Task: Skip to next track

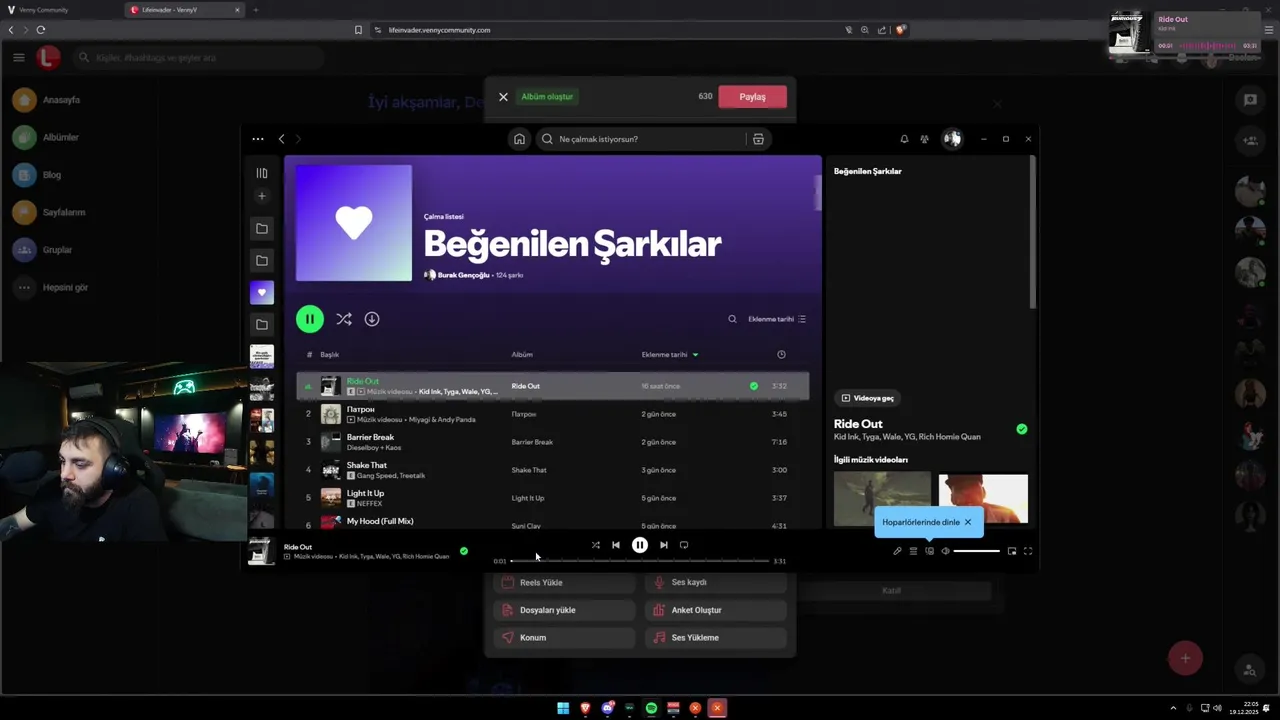Action: coord(663,545)
